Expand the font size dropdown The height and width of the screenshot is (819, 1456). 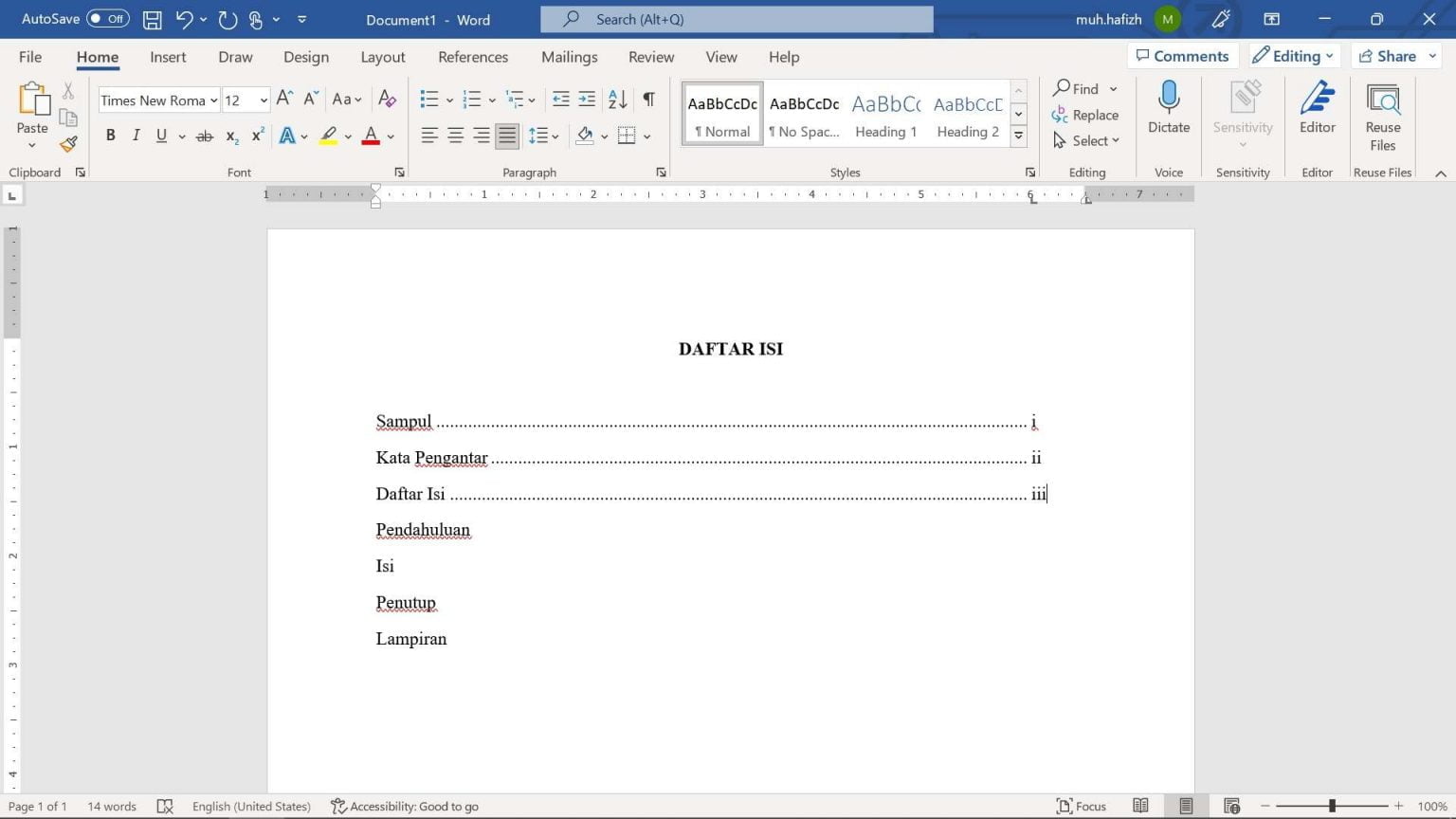[262, 100]
